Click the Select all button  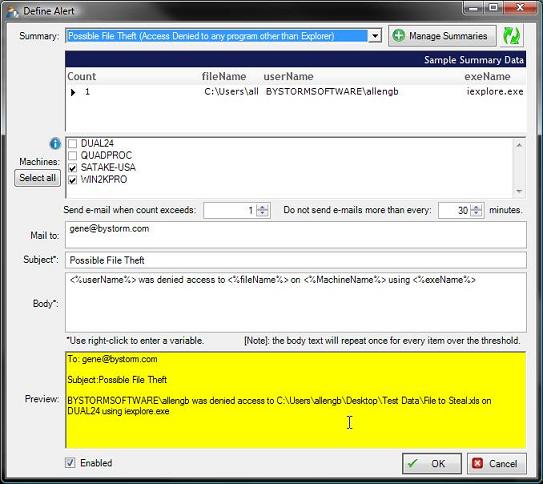37,178
